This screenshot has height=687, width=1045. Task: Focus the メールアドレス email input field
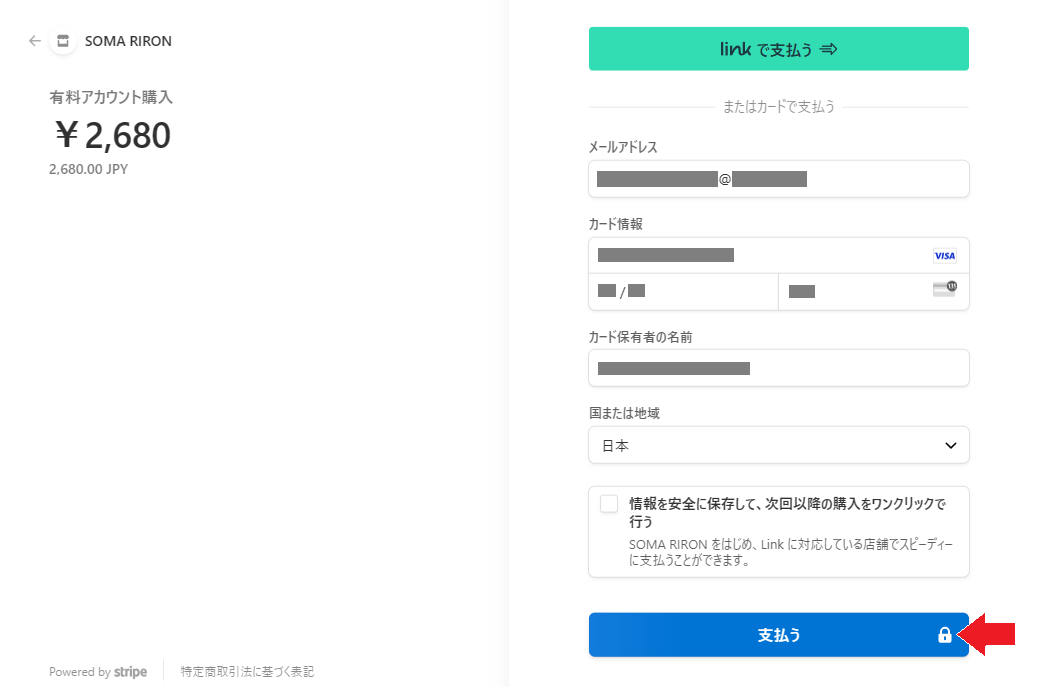point(778,180)
